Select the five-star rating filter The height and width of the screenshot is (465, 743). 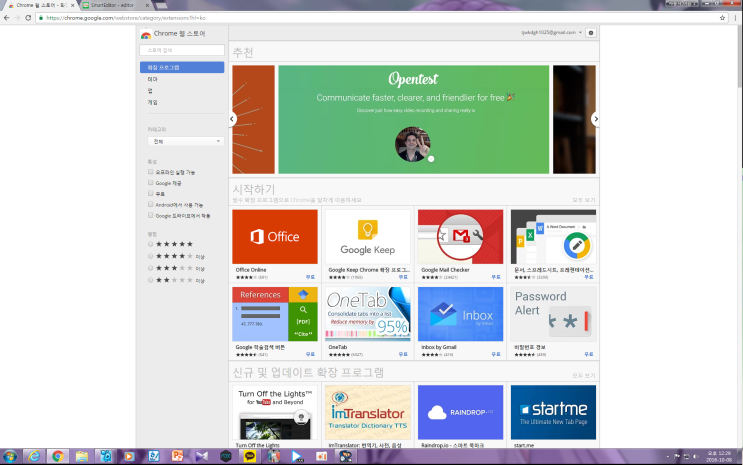[x=151, y=244]
